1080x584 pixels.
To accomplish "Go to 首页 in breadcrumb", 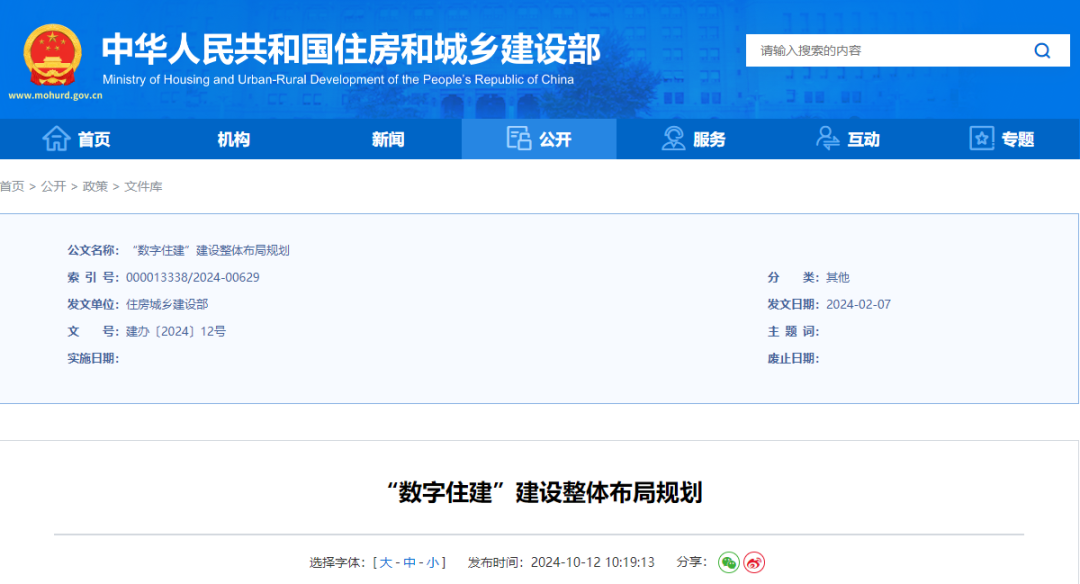I will pyautogui.click(x=12, y=187).
